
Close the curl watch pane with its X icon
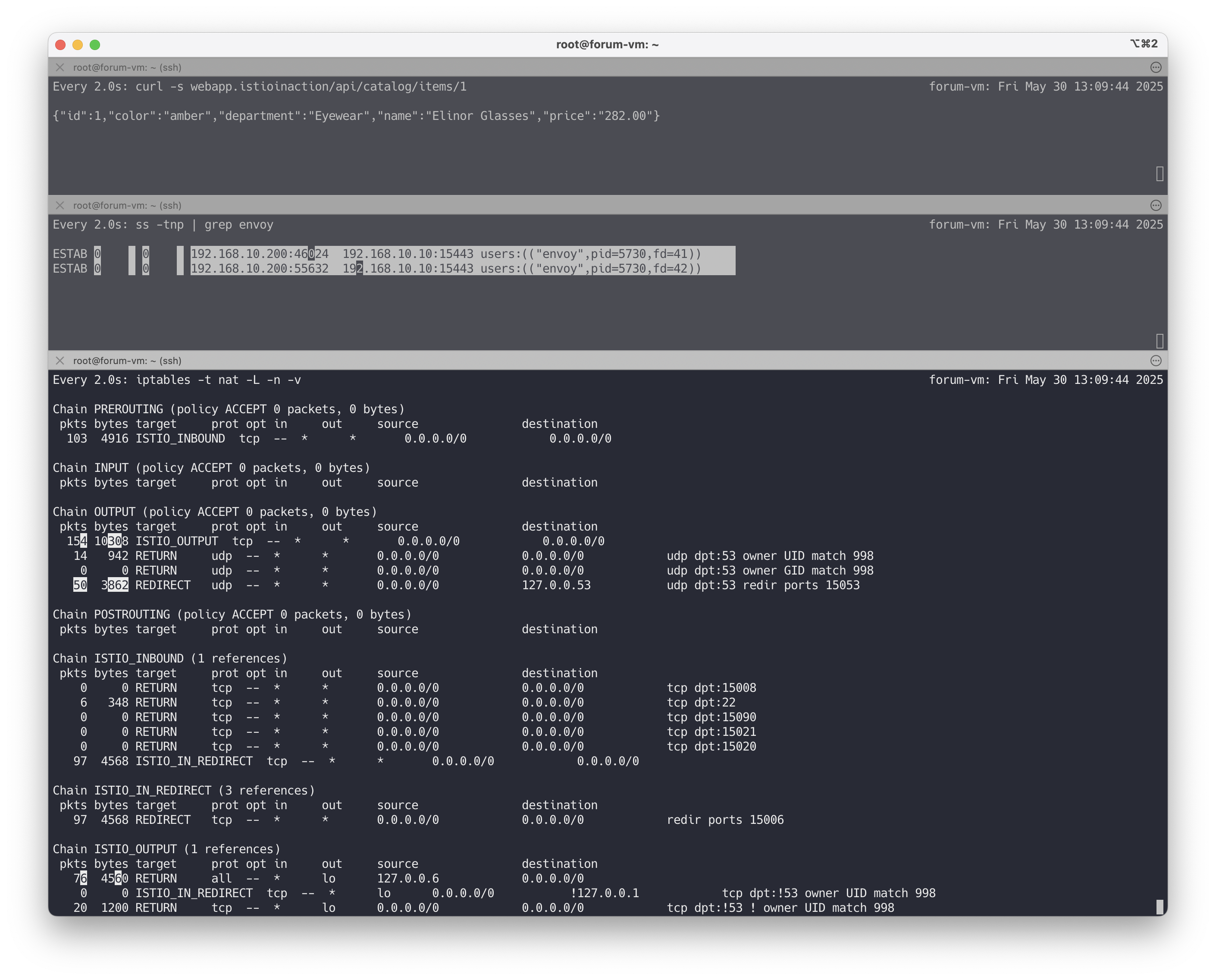[60, 67]
